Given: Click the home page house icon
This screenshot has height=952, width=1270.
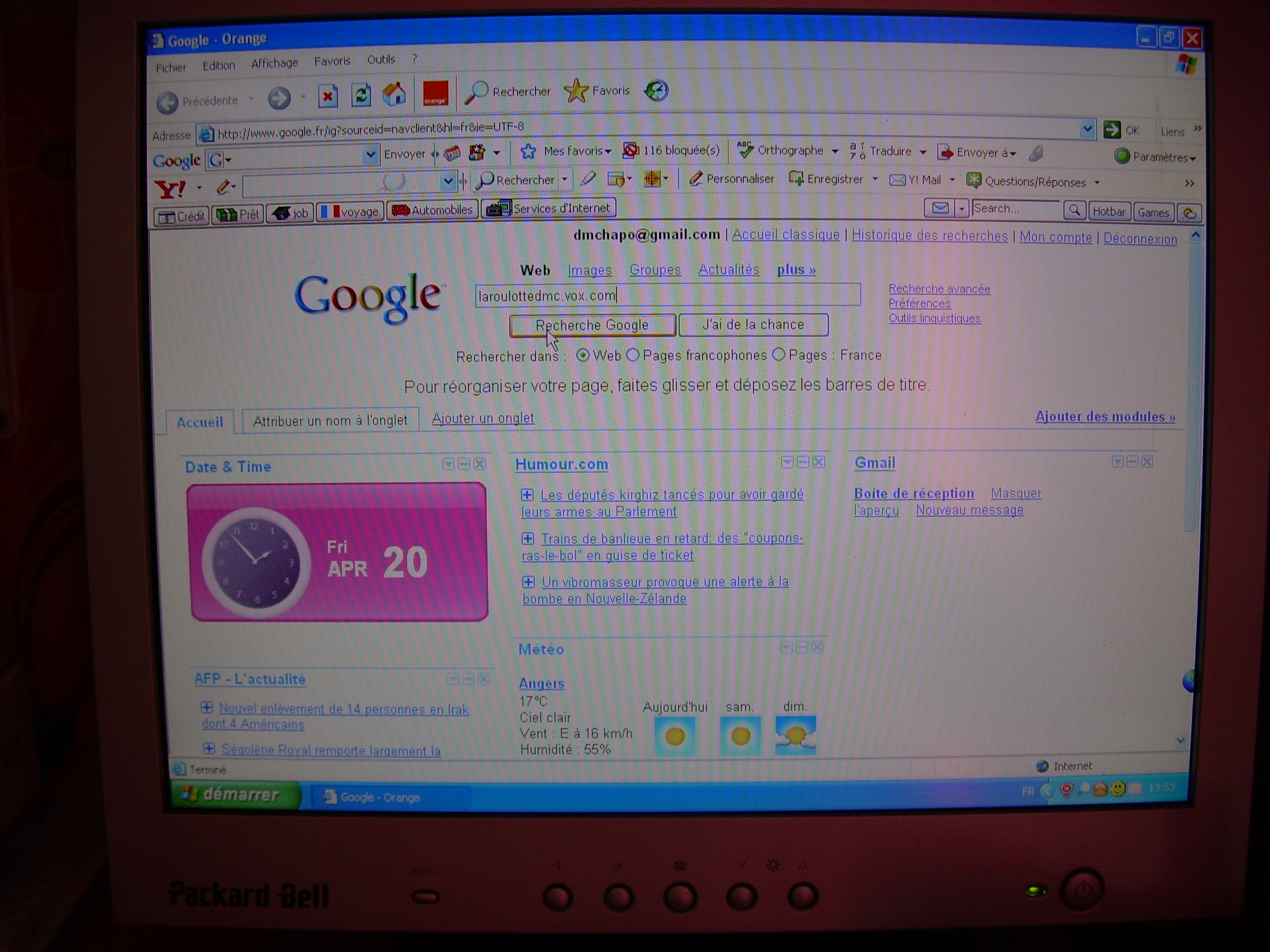Looking at the screenshot, I should point(395,93).
